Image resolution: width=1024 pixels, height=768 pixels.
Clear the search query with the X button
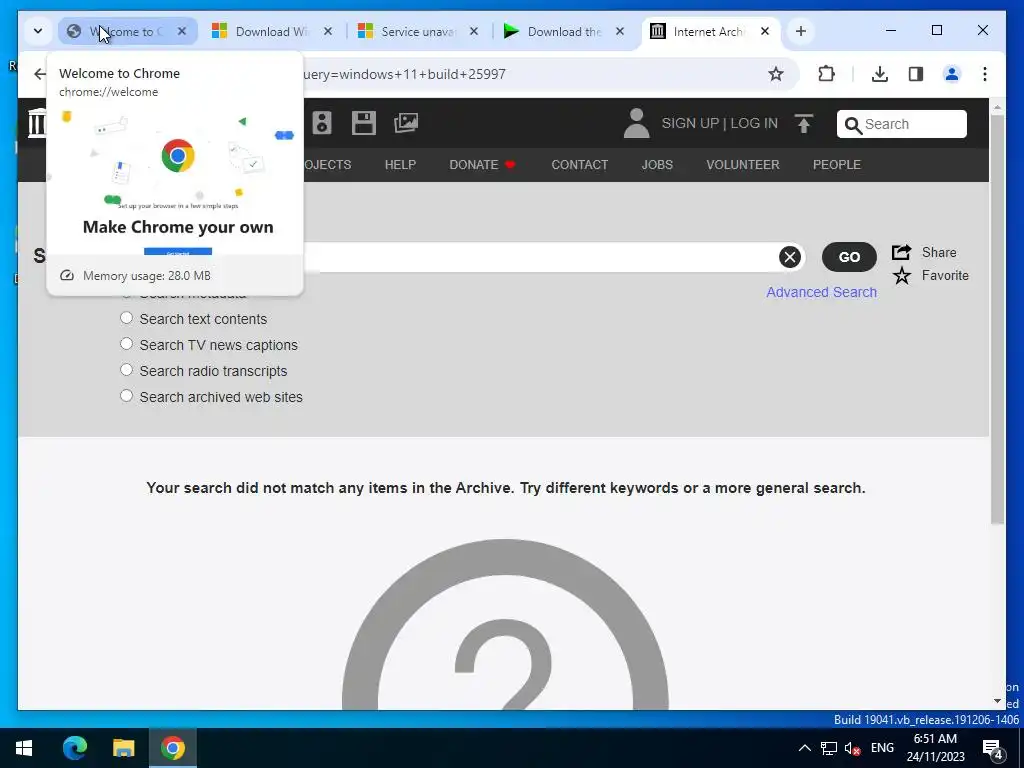pyautogui.click(x=790, y=257)
